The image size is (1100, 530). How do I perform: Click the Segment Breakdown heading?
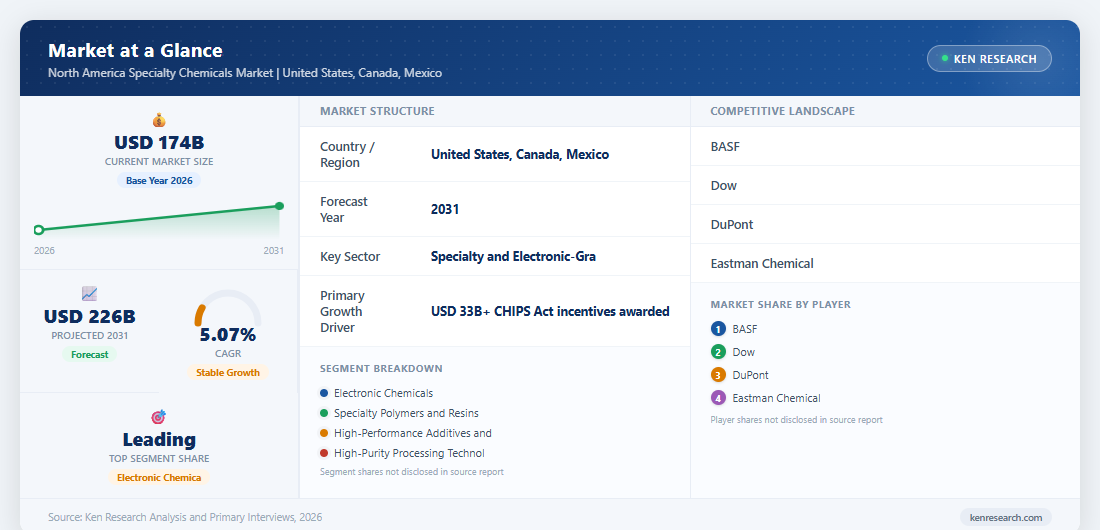(x=381, y=369)
